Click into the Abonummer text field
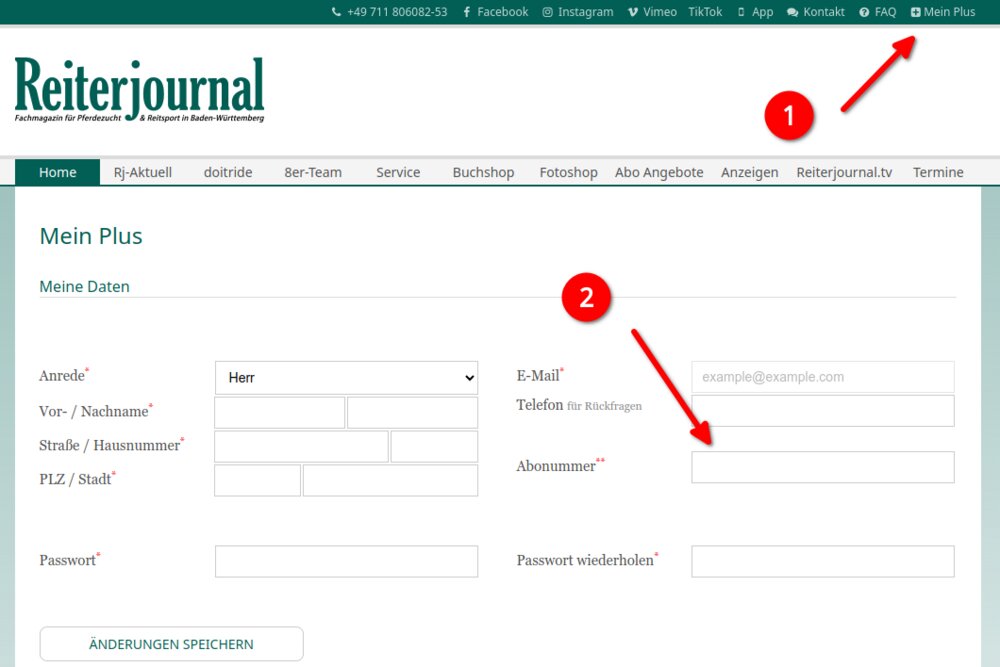 (822, 467)
